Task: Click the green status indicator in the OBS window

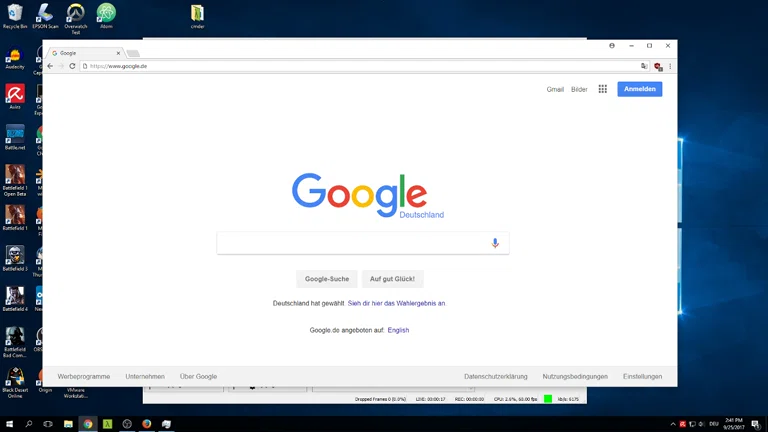Action: point(548,399)
